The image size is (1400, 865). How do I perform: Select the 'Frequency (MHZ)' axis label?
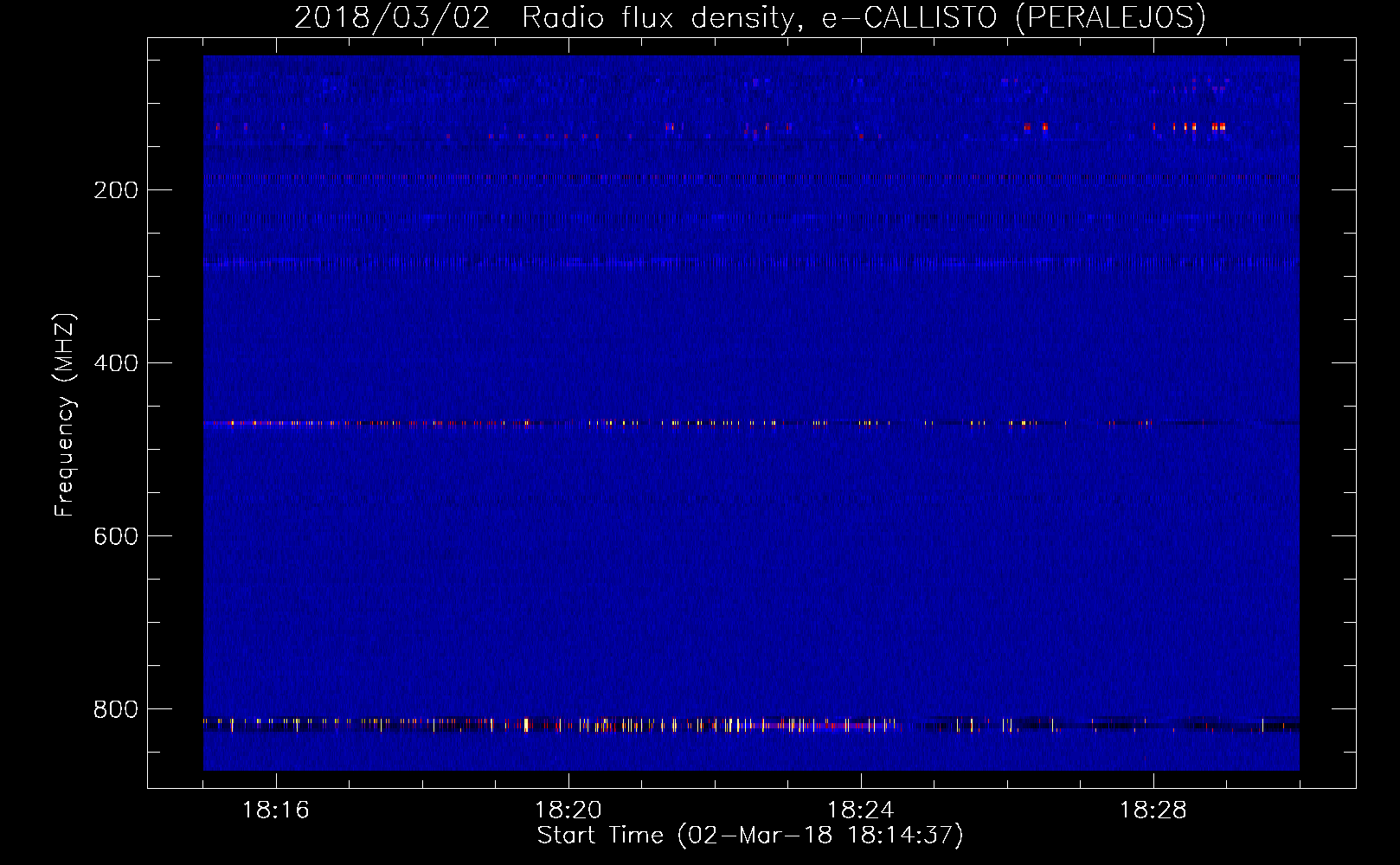[65, 415]
